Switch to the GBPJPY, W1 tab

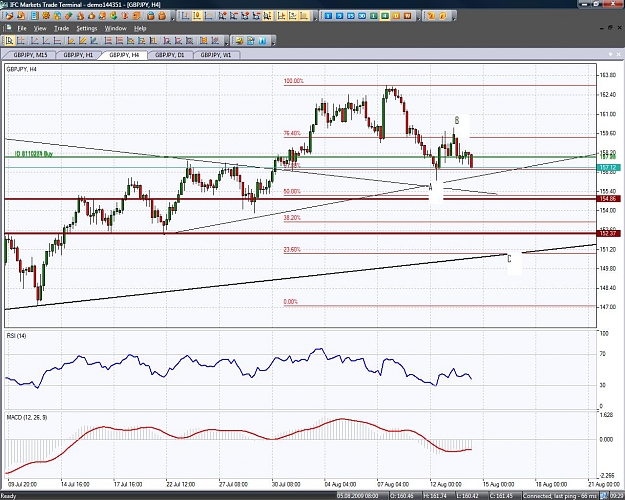coord(216,55)
